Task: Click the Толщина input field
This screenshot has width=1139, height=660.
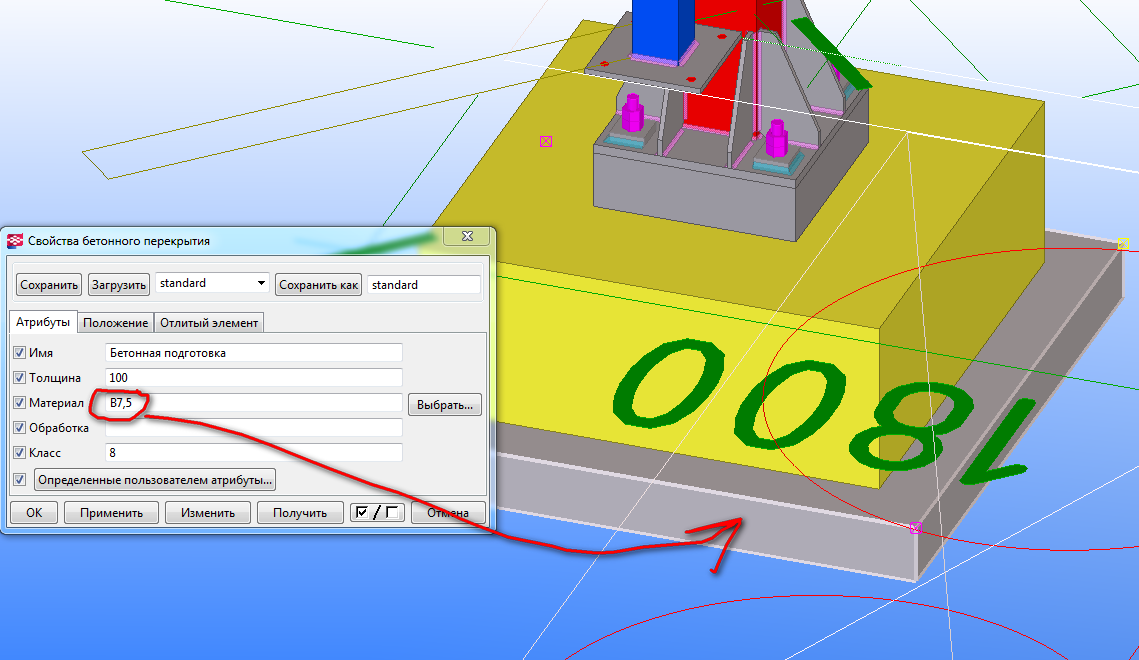Action: [x=253, y=377]
